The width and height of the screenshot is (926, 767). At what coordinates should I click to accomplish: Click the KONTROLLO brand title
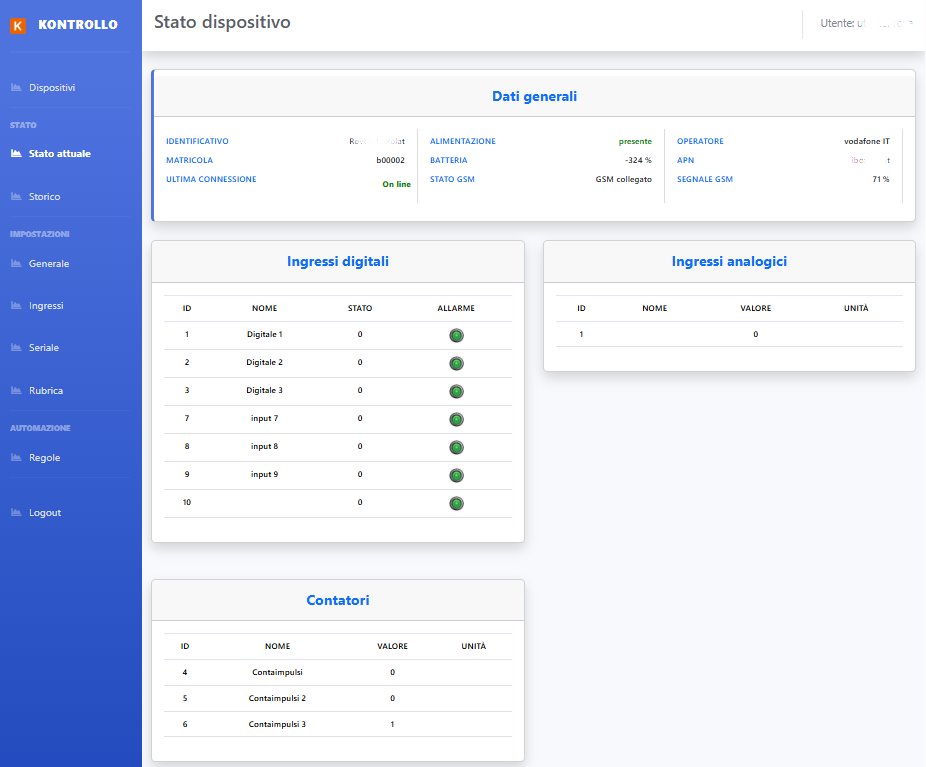coord(78,25)
